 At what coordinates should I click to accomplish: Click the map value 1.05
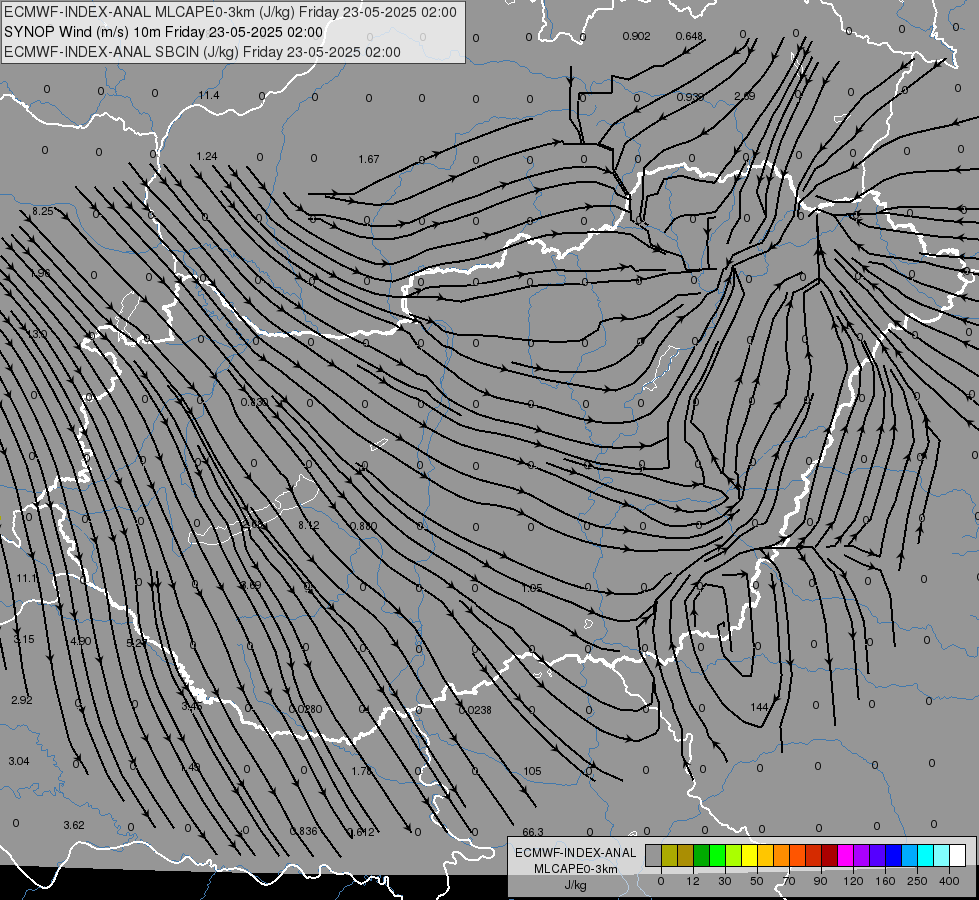pyautogui.click(x=532, y=588)
